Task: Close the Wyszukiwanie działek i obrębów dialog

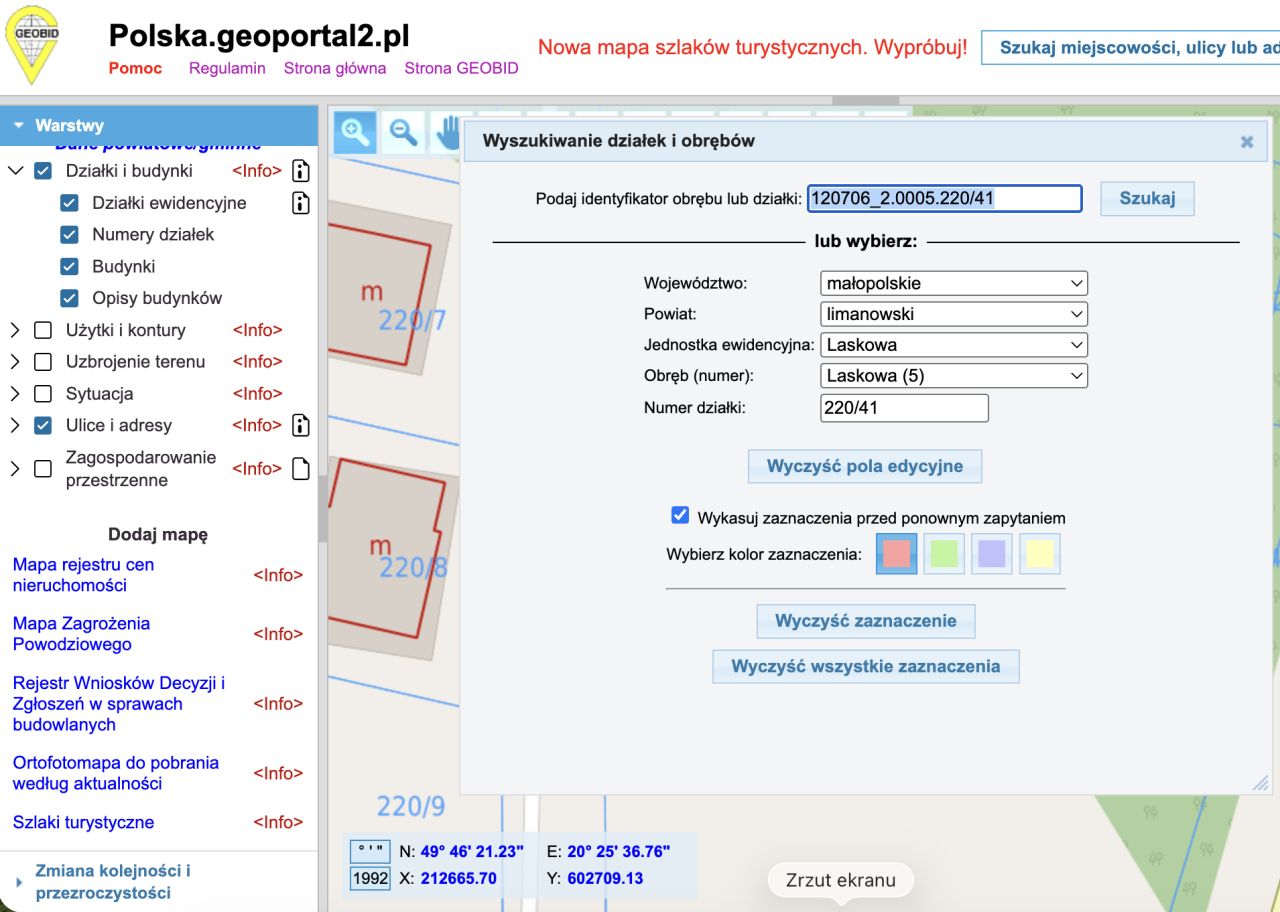Action: (x=1247, y=142)
